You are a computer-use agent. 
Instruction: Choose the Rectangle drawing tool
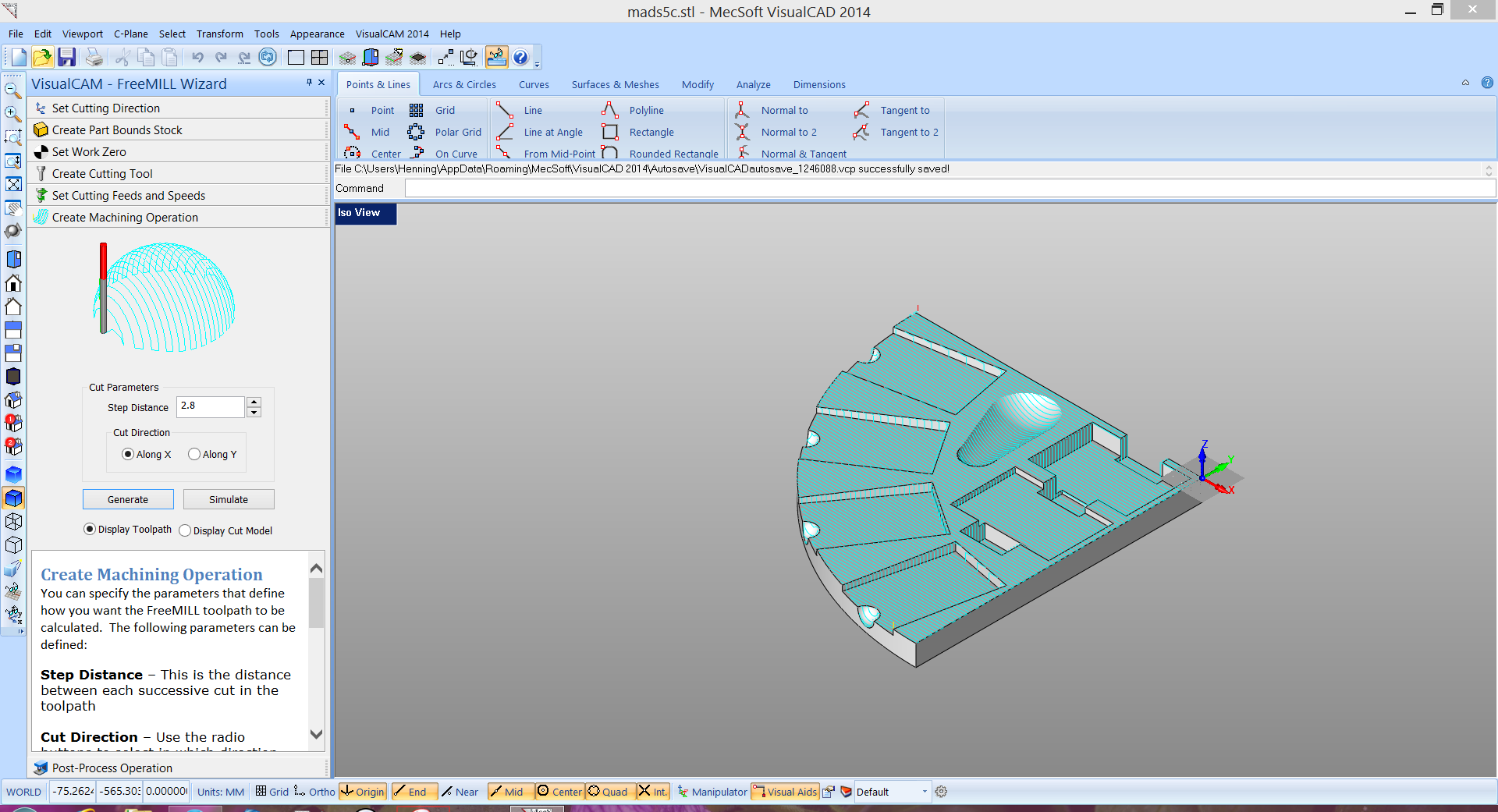(651, 133)
